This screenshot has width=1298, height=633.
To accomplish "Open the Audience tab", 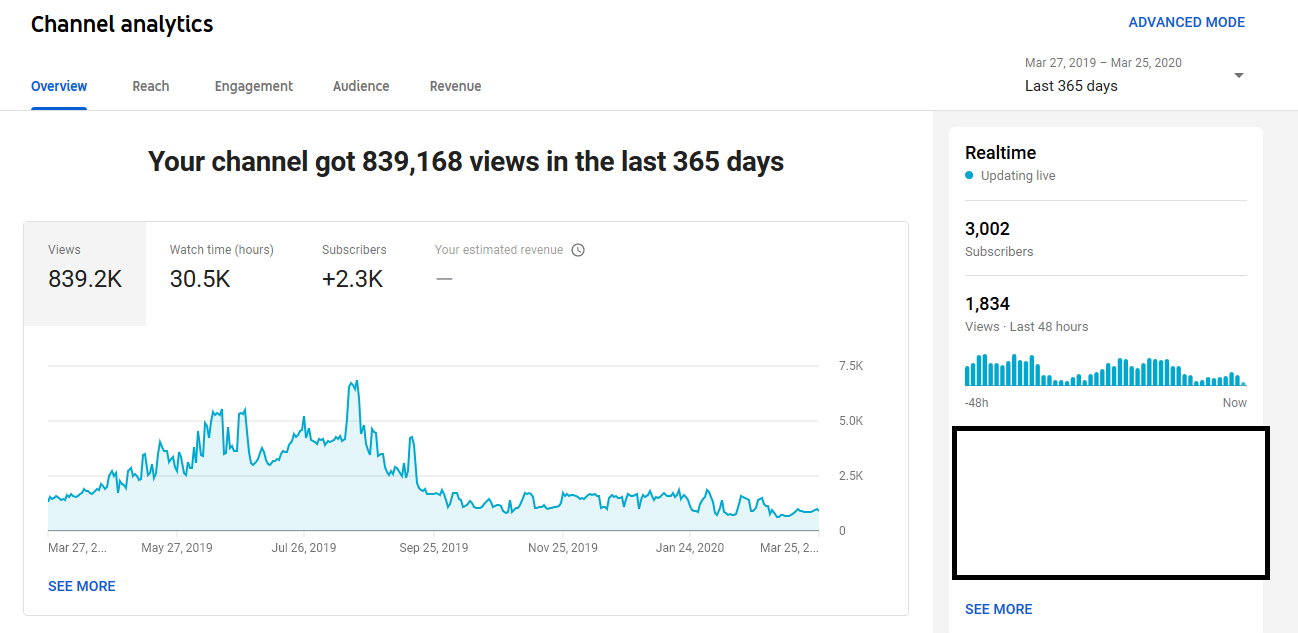I will coord(361,86).
